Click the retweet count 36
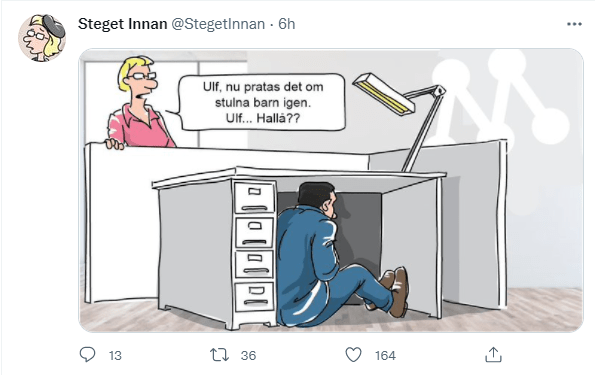Image resolution: width=595 pixels, height=375 pixels. (x=248, y=356)
